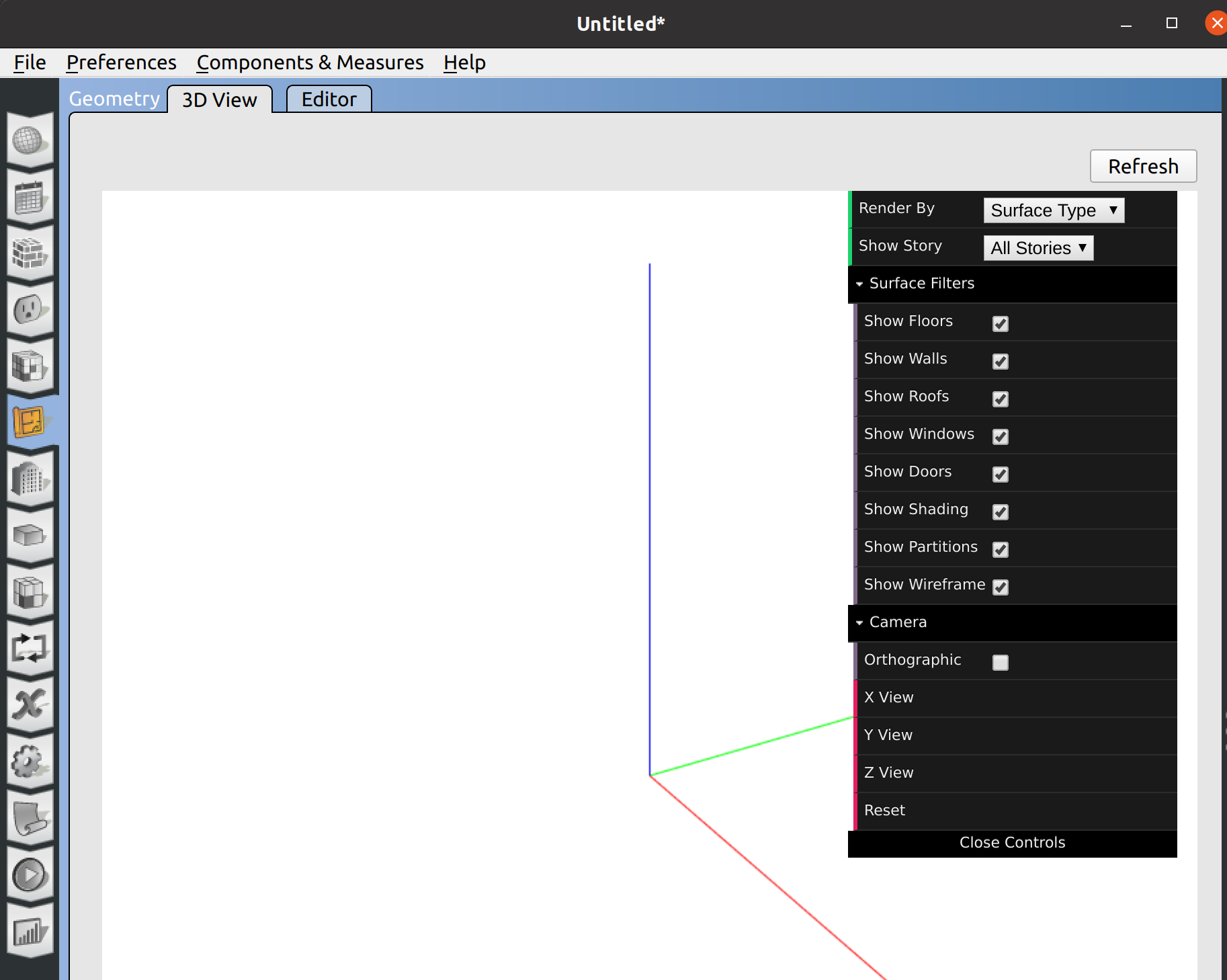Open the Simulation Settings gear icon

pos(30,760)
